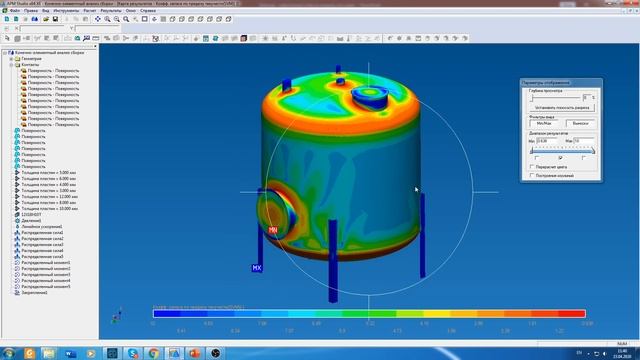The image size is (640, 360).
Task: Open the Файл menu
Action: point(15,11)
